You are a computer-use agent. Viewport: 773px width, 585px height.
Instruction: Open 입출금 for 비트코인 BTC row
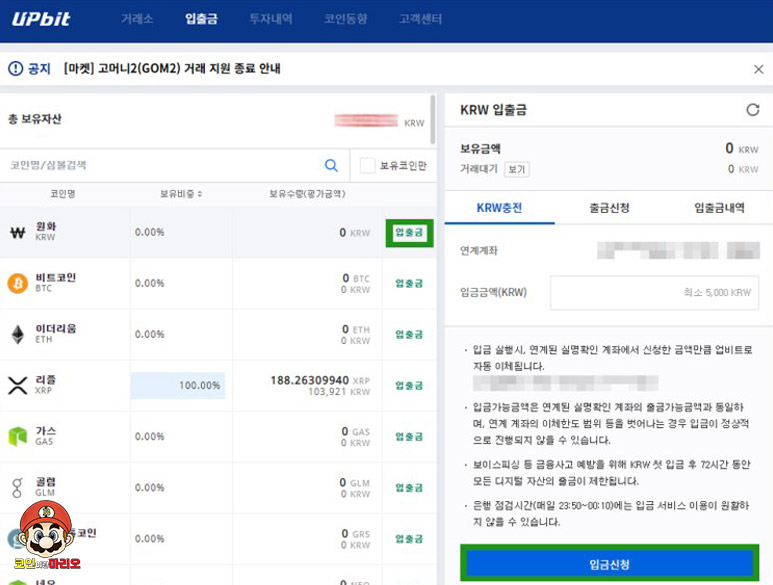[409, 283]
